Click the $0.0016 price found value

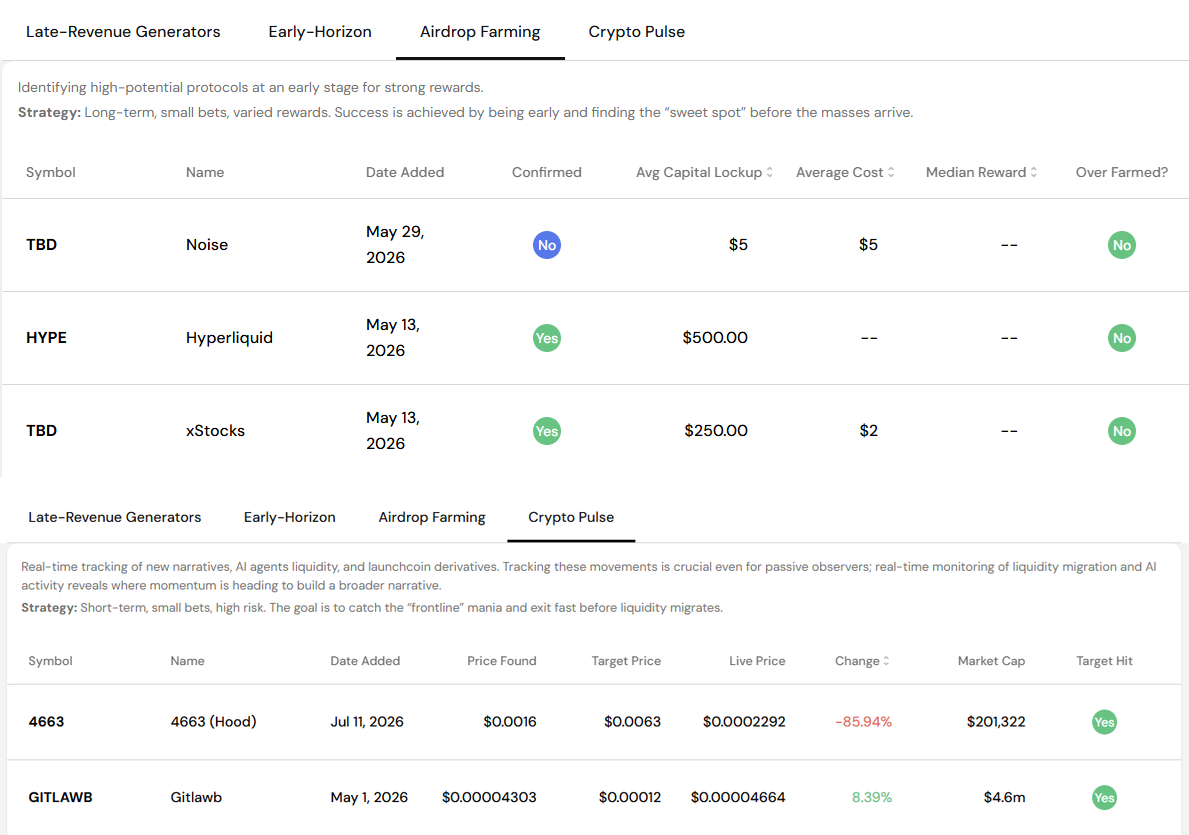pos(510,721)
